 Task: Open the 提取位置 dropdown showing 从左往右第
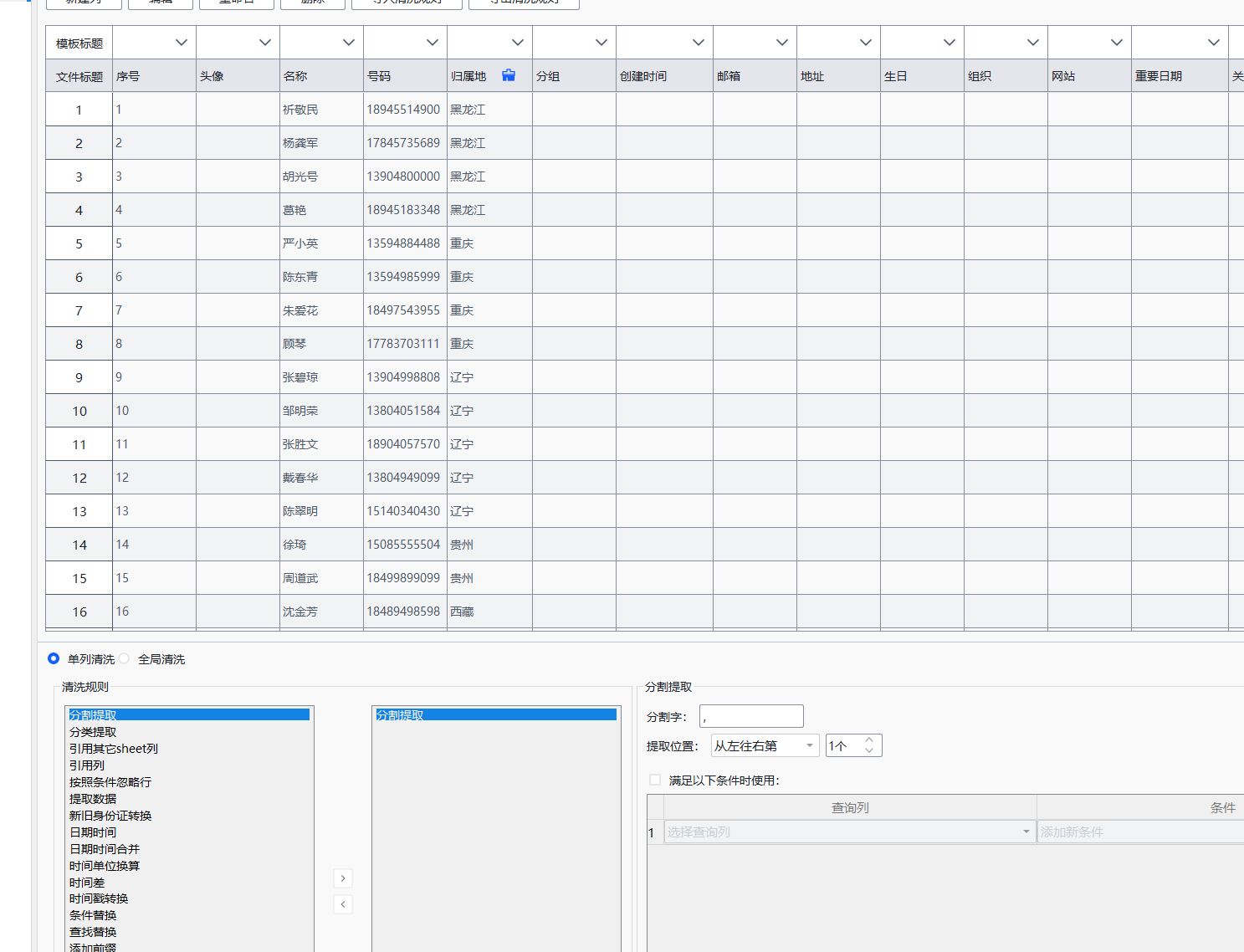[x=765, y=745]
